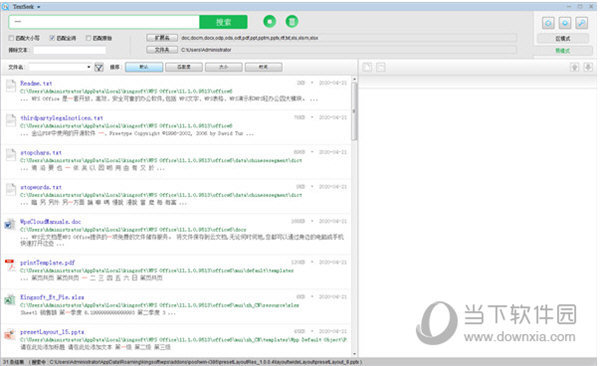Click the key-shaped icon at top right

point(582,23)
